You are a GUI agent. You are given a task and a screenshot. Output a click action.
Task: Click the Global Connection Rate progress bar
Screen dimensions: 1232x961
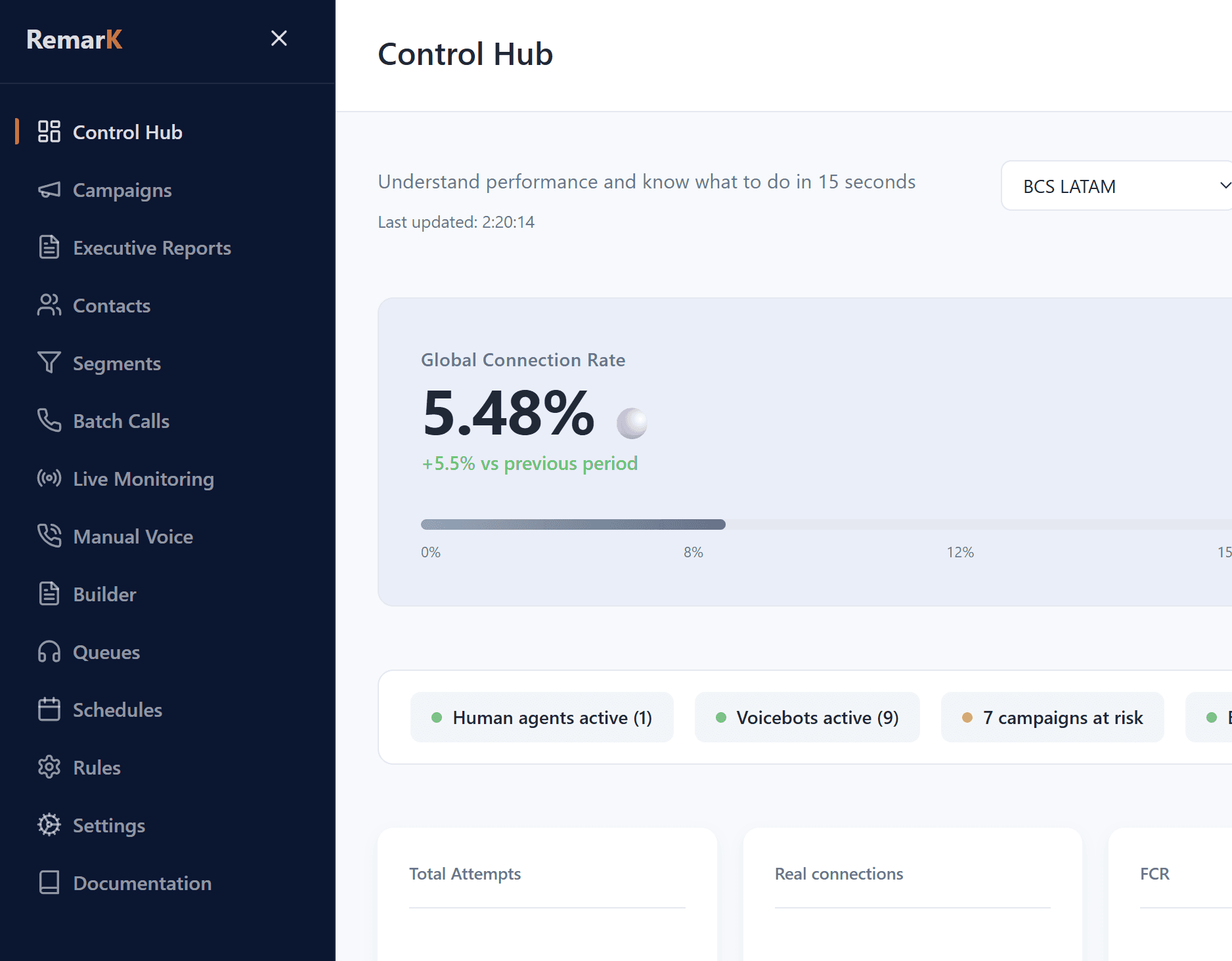(x=826, y=524)
